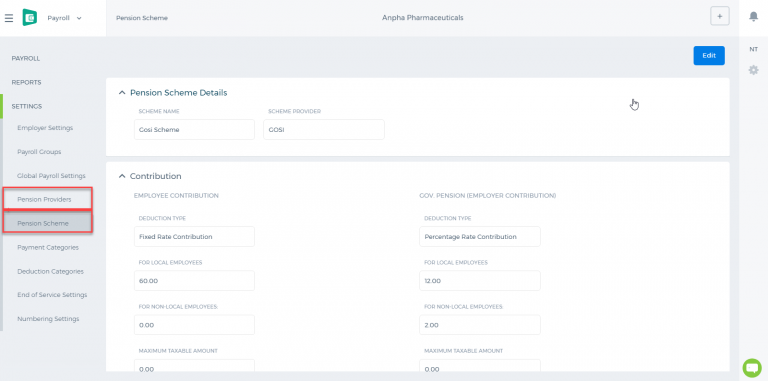Collapse the Pension Scheme Details section
The height and width of the screenshot is (381, 768).
click(x=122, y=93)
